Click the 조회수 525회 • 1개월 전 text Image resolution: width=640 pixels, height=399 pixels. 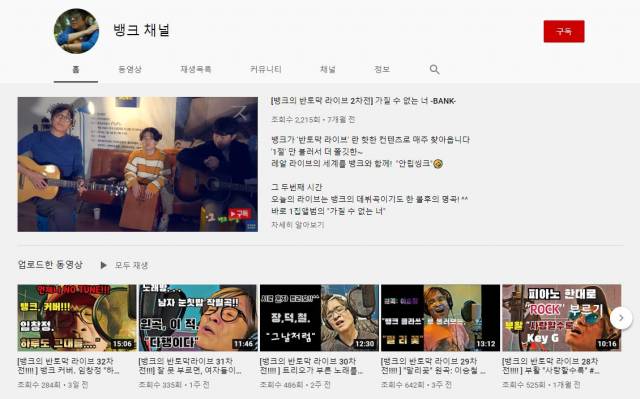click(x=541, y=385)
